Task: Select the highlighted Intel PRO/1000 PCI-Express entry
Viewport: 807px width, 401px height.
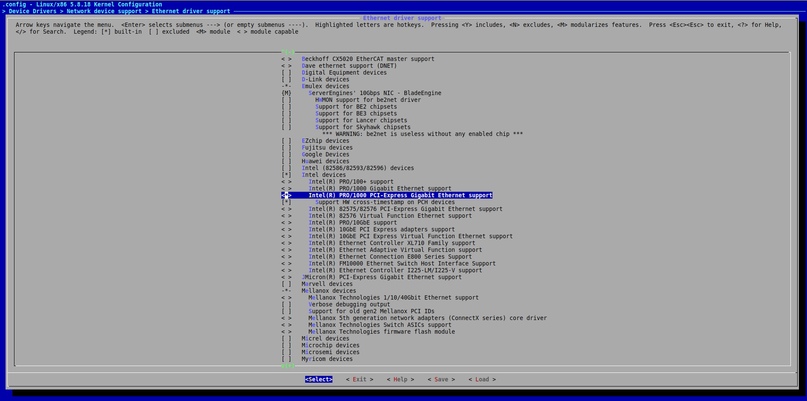Action: [x=400, y=195]
